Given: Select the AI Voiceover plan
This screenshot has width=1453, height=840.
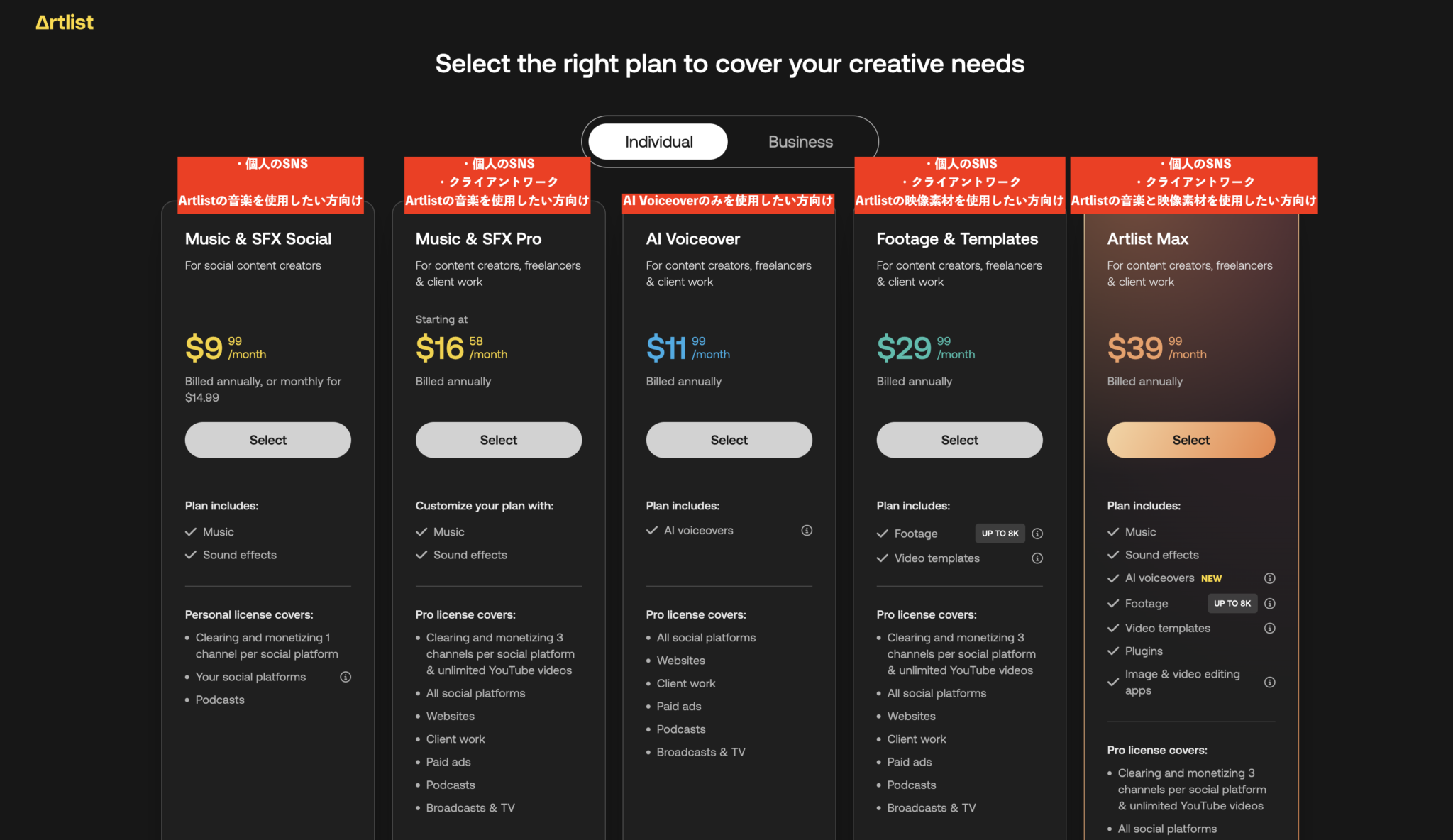Looking at the screenshot, I should point(729,440).
